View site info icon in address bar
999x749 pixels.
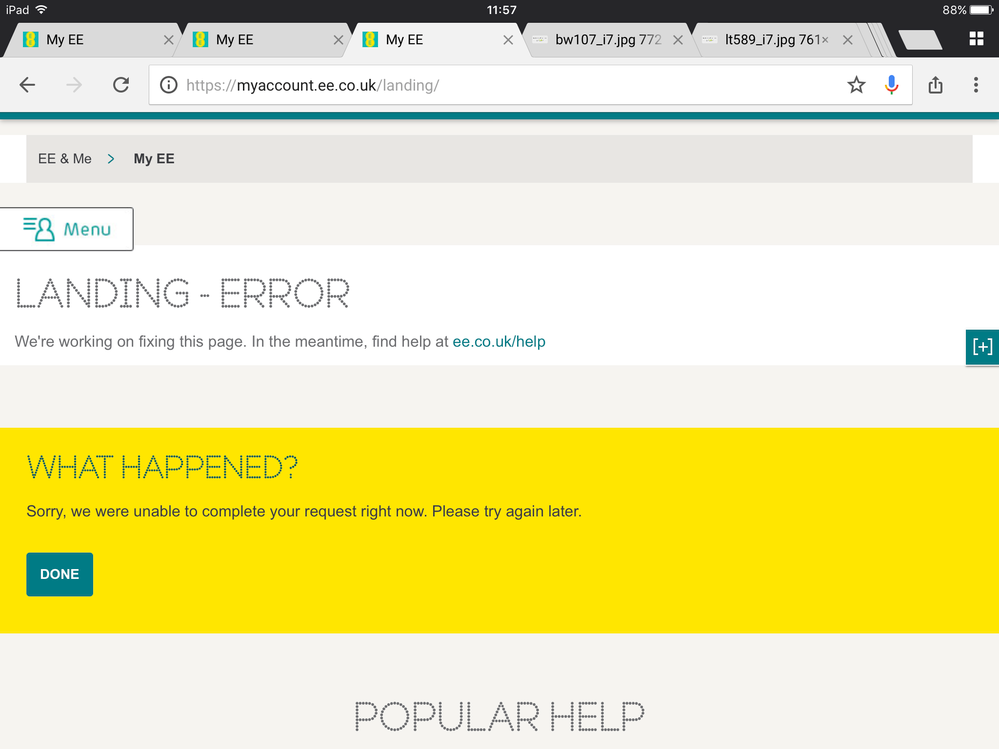point(169,85)
